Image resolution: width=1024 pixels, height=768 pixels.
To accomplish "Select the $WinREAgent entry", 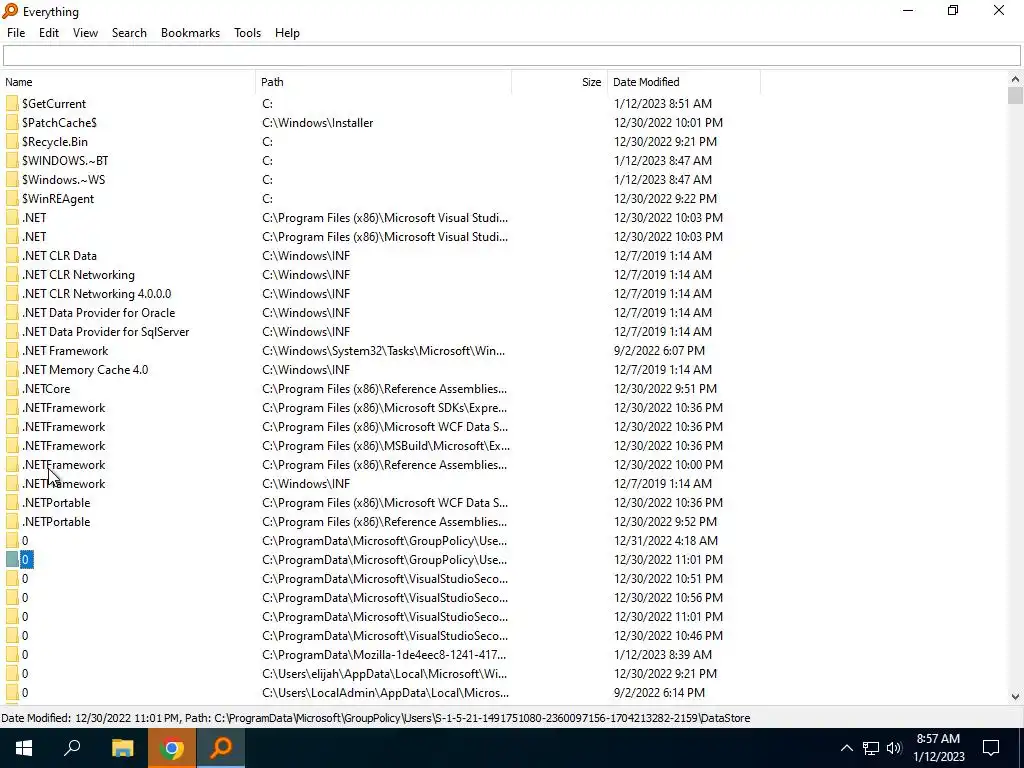I will pos(58,198).
